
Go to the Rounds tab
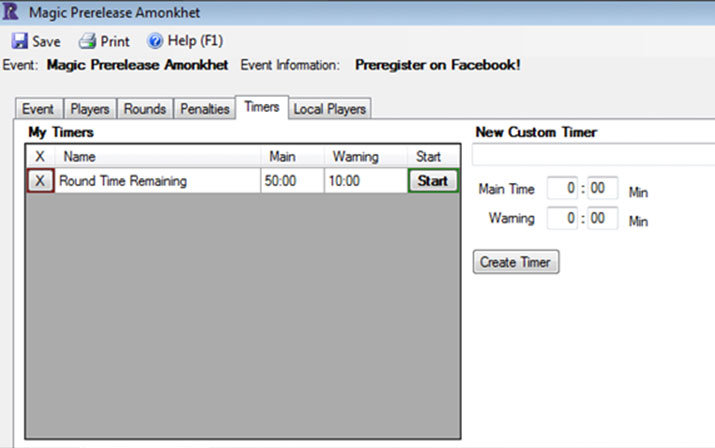pyautogui.click(x=145, y=109)
